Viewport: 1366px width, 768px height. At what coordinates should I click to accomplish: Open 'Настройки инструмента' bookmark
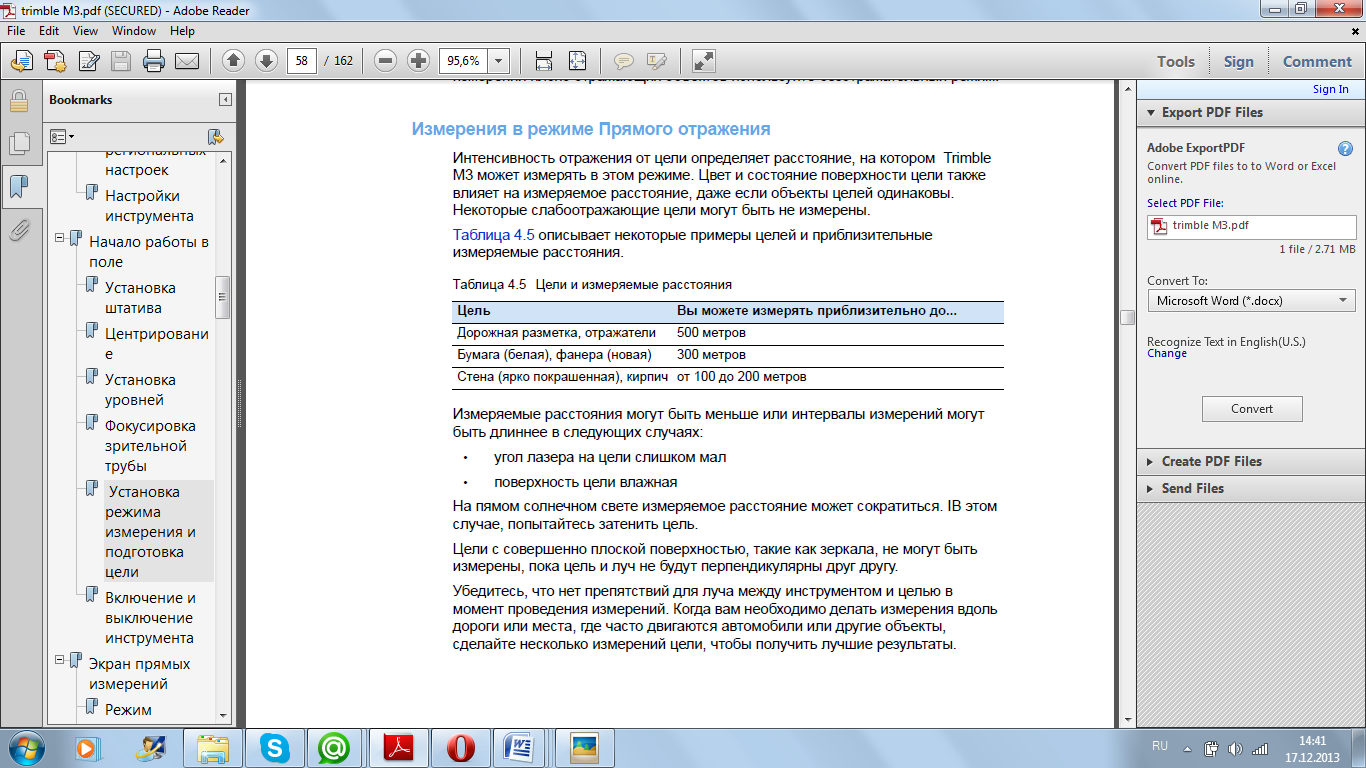click(149, 206)
